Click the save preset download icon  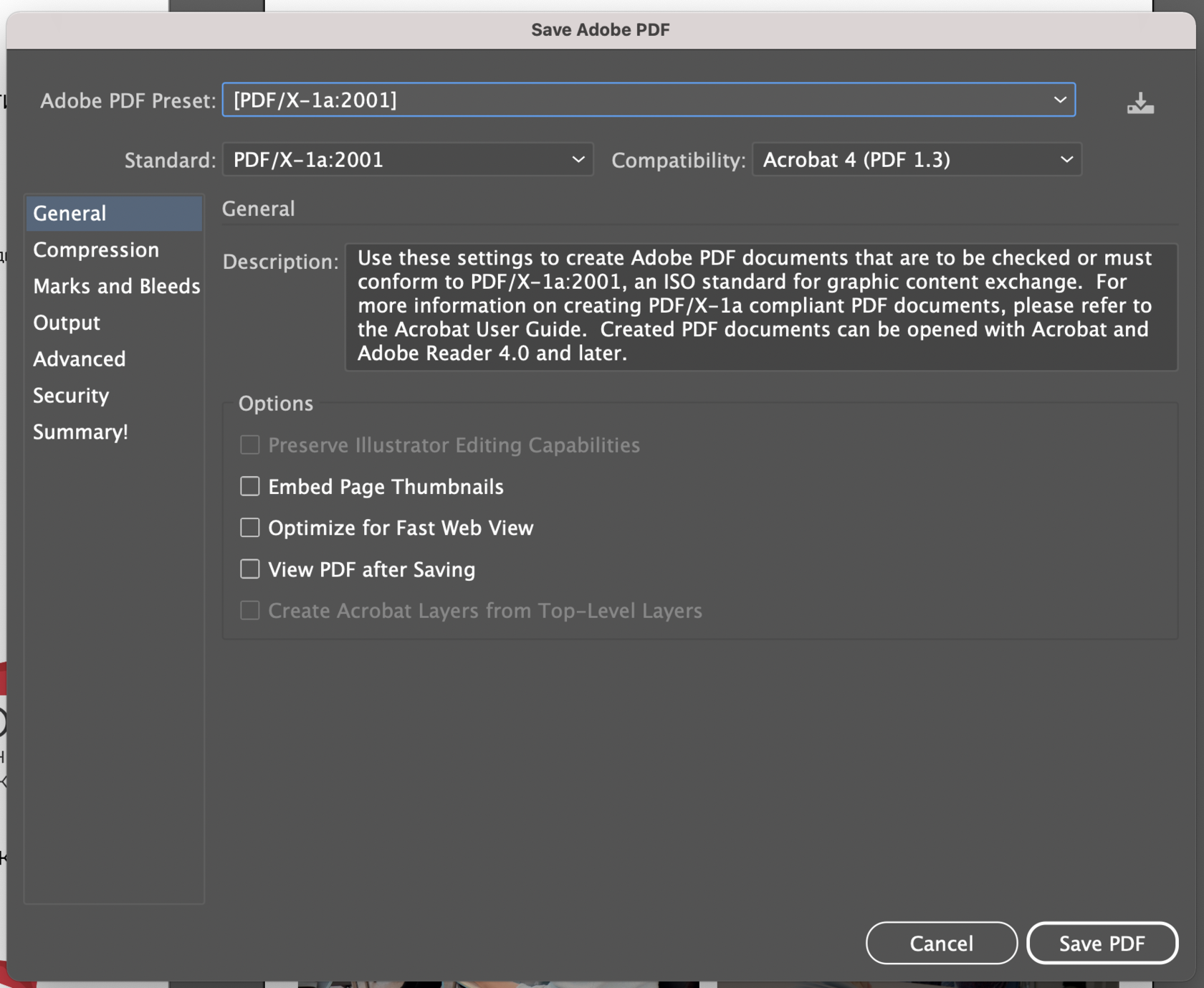[1139, 103]
